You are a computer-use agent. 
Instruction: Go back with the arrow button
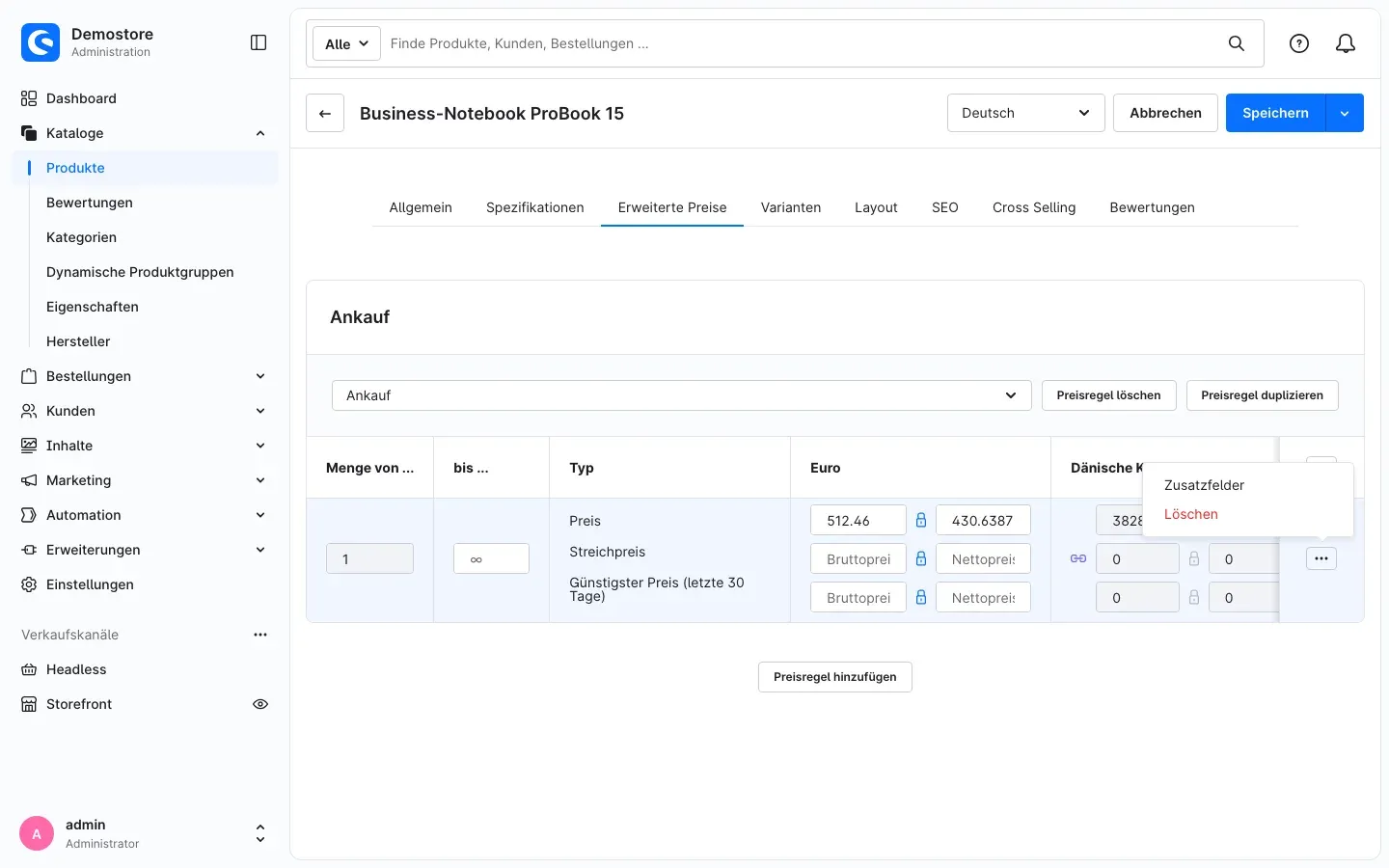[x=325, y=113]
